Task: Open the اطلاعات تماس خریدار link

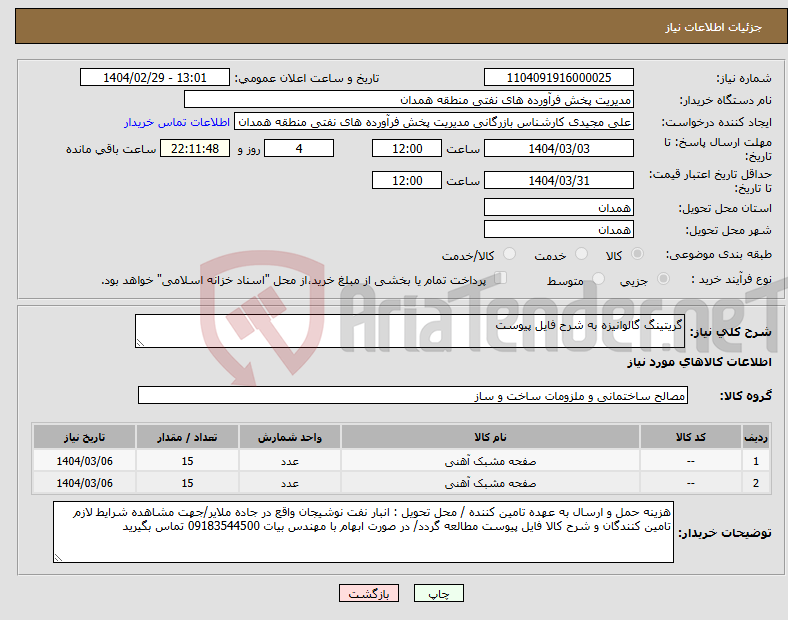Action: pos(177,122)
